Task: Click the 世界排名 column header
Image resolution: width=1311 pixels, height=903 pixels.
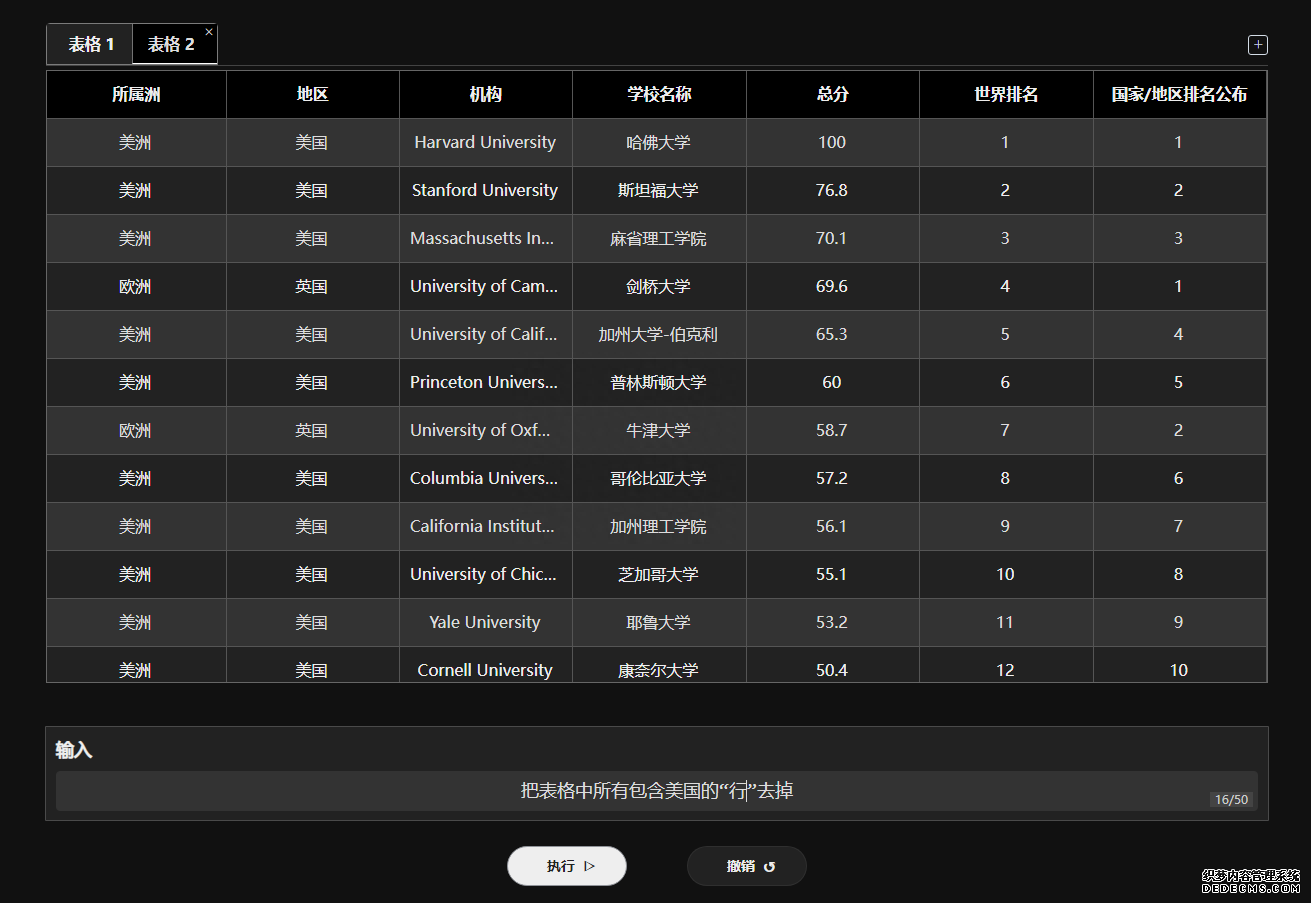Action: click(x=1006, y=95)
